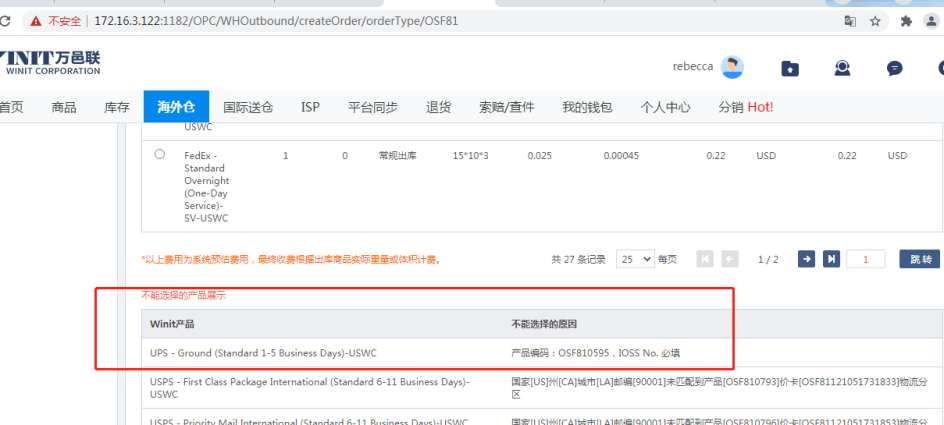
Task: Go to next page arrow
Action: [x=807, y=259]
